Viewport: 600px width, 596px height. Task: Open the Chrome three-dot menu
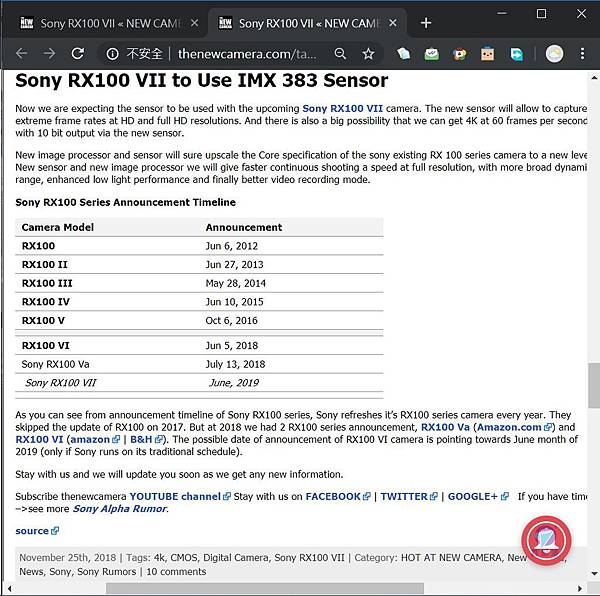point(582,54)
